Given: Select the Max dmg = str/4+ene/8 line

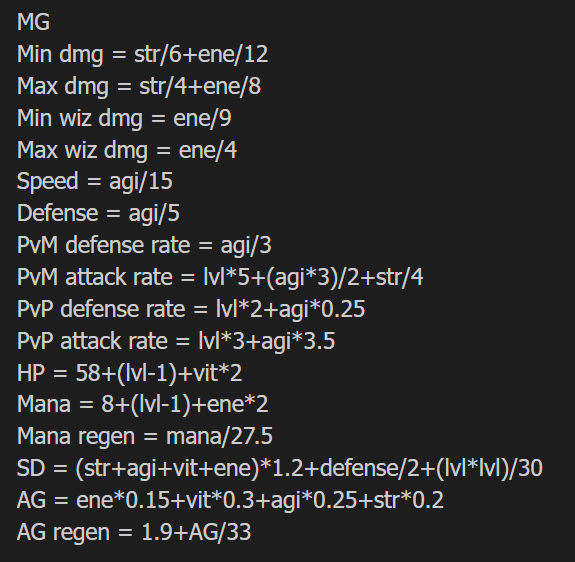Looking at the screenshot, I should (x=139, y=87).
